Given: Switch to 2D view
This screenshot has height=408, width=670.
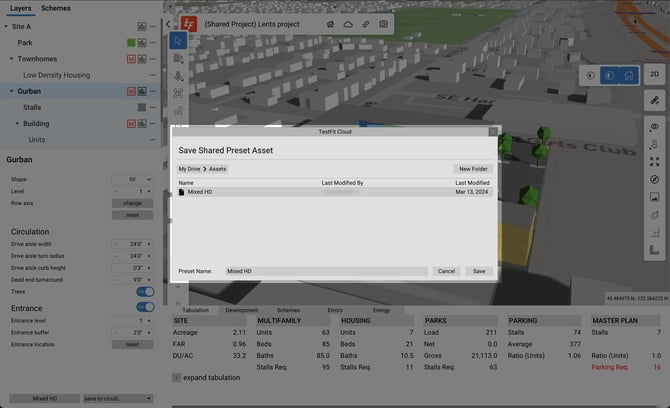Looking at the screenshot, I should (x=654, y=74).
